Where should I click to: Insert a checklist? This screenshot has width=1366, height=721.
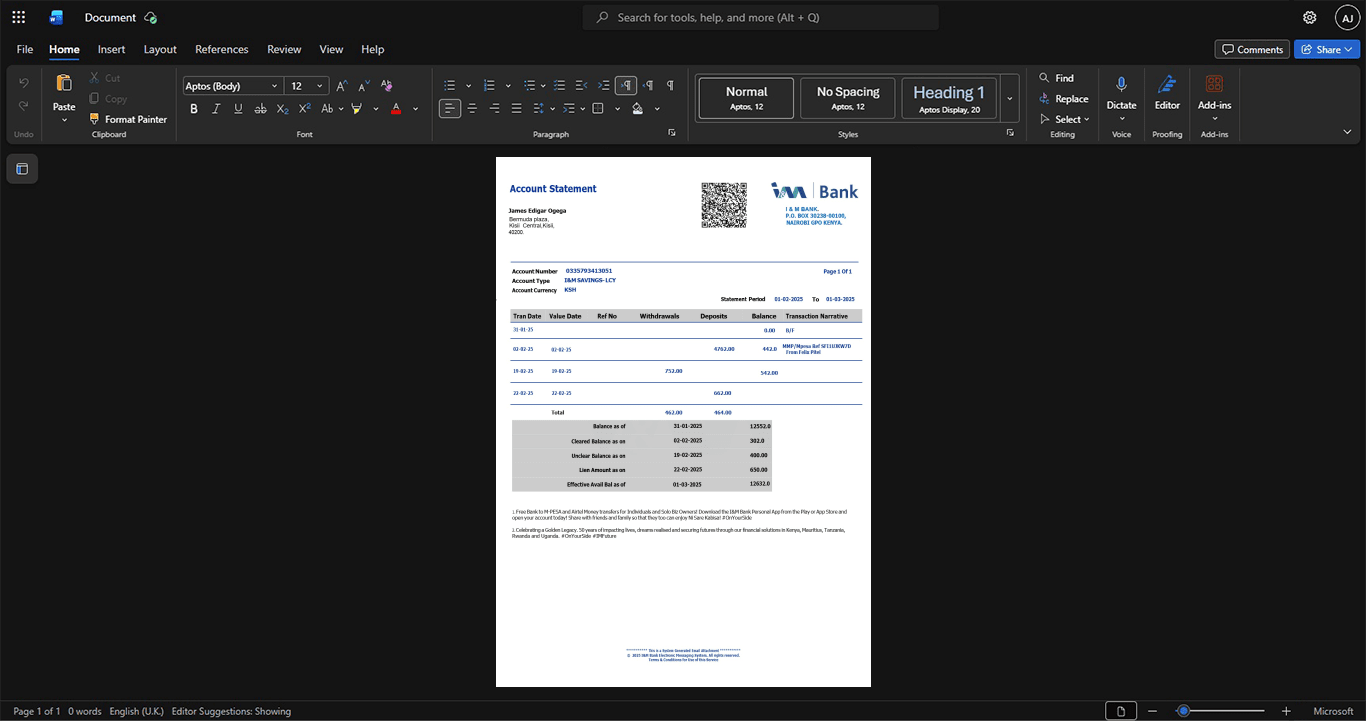[560, 86]
